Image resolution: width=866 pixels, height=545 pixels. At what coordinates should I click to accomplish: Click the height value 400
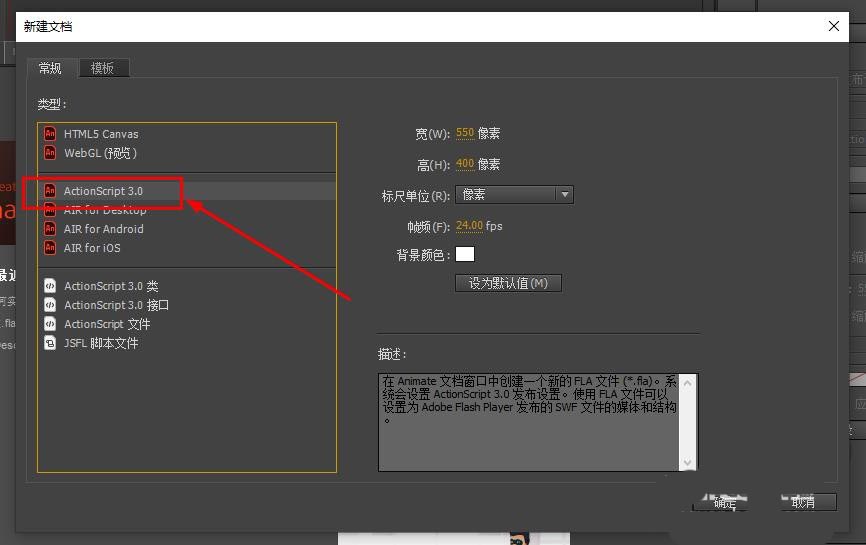tap(465, 164)
